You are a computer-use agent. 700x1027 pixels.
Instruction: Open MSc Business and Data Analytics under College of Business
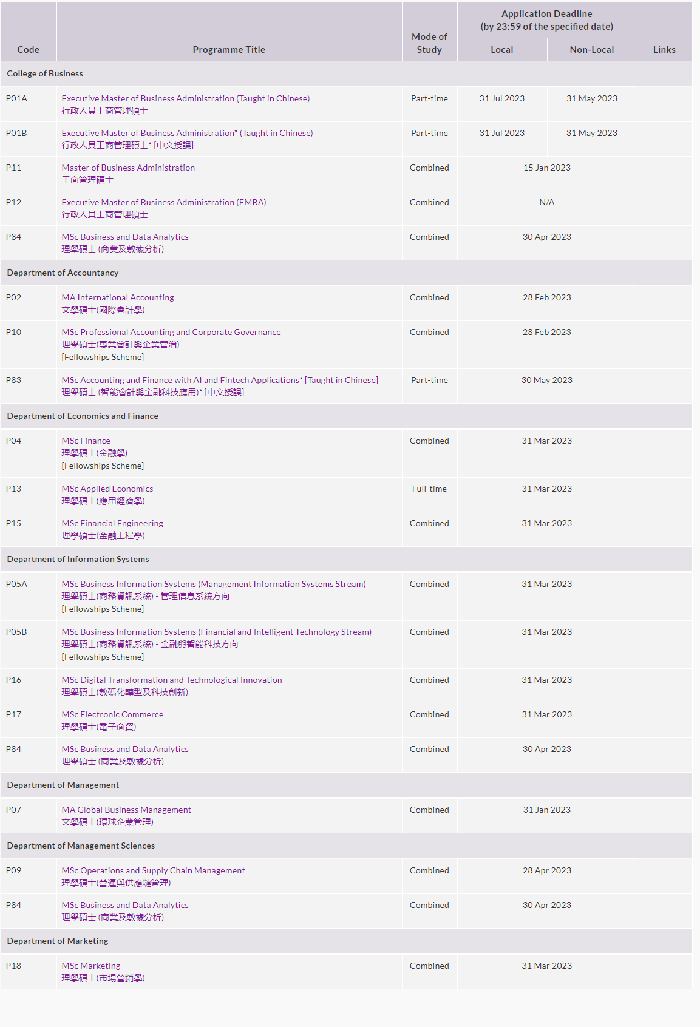coord(125,237)
